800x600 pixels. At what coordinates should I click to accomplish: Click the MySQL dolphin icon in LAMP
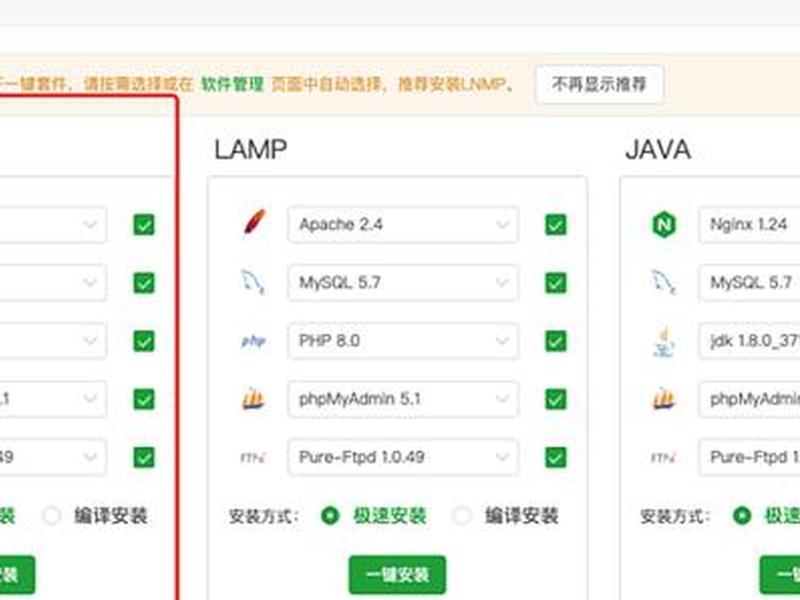click(253, 282)
